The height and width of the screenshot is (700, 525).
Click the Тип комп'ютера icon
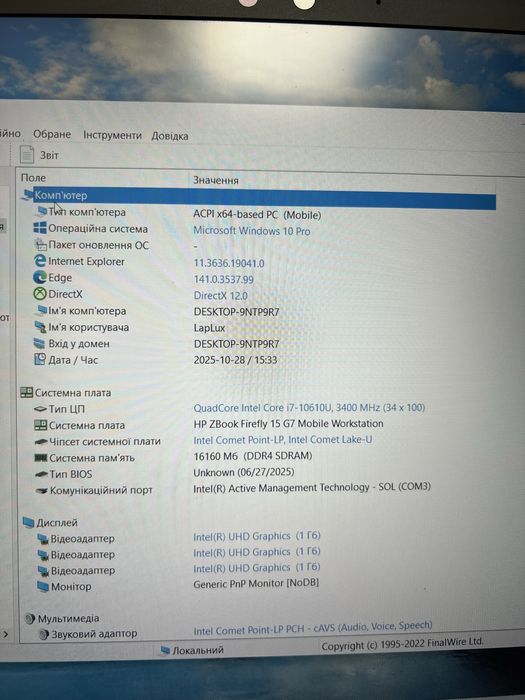pyautogui.click(x=42, y=211)
